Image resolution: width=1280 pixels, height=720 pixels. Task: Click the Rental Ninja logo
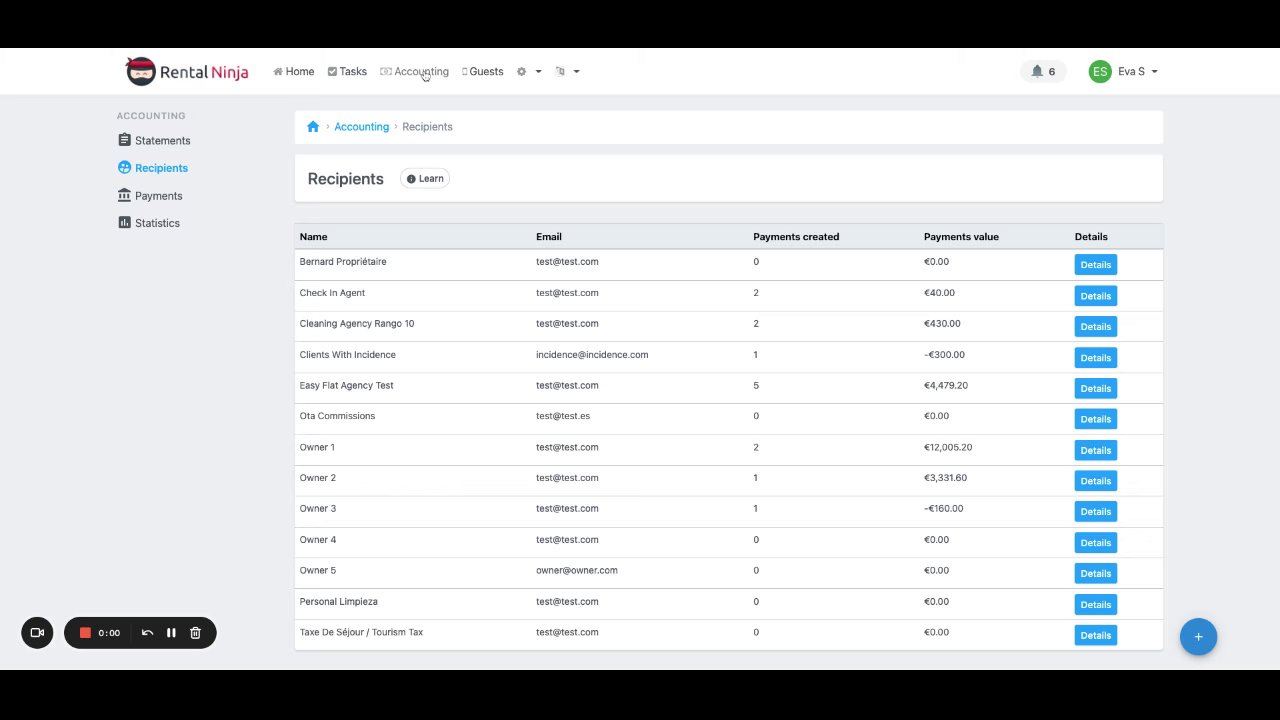[x=187, y=71]
